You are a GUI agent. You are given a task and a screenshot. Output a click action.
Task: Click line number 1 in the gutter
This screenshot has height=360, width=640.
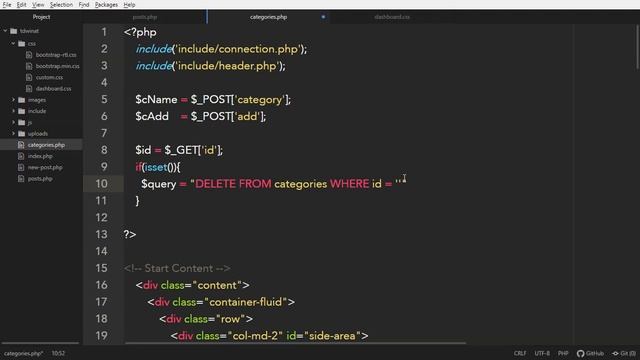104,32
